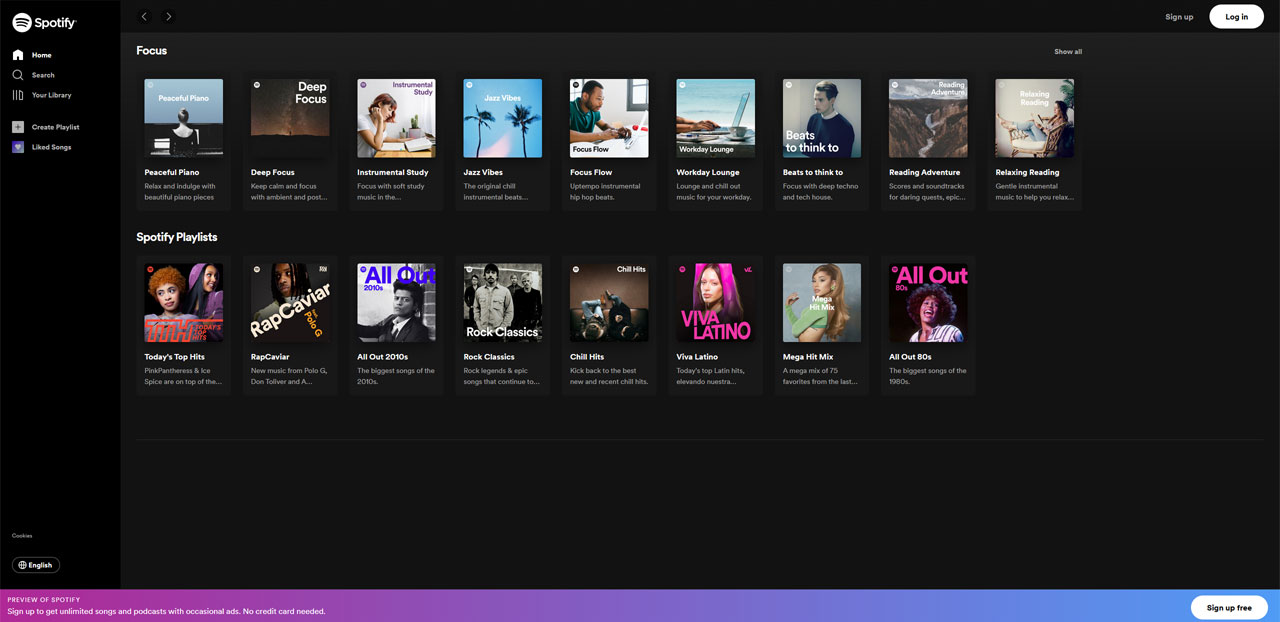Click the Log in button

[1237, 16]
